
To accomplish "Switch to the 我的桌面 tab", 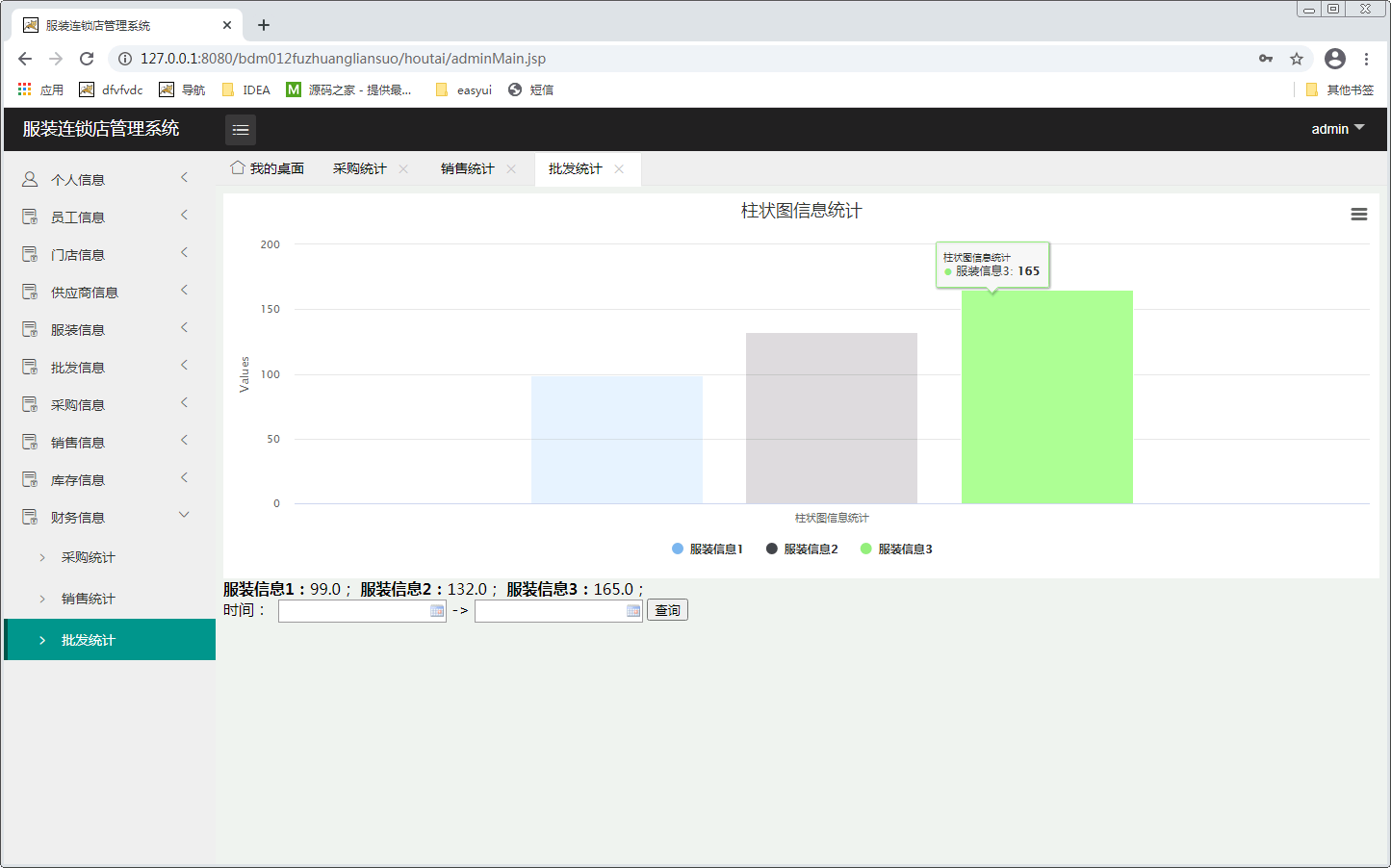I will click(x=268, y=168).
